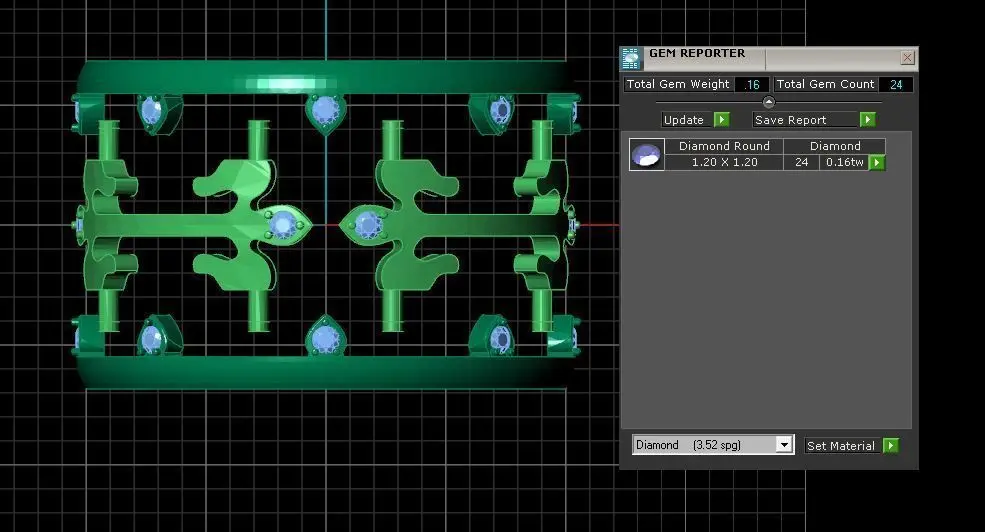Viewport: 985px width, 532px height.
Task: Click the green arrow beside Update
Action: point(722,119)
